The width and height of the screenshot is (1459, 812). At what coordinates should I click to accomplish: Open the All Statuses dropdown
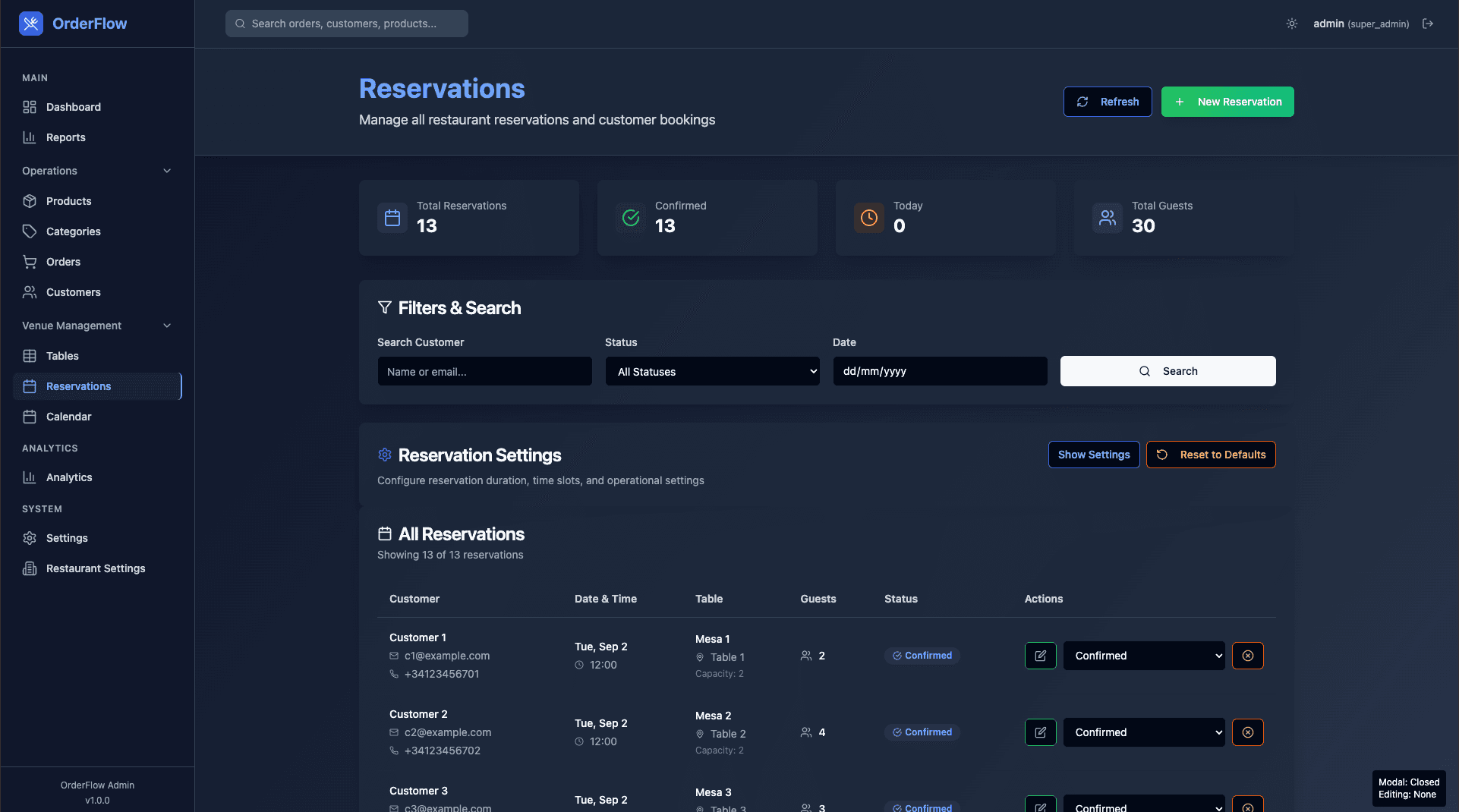coord(711,371)
